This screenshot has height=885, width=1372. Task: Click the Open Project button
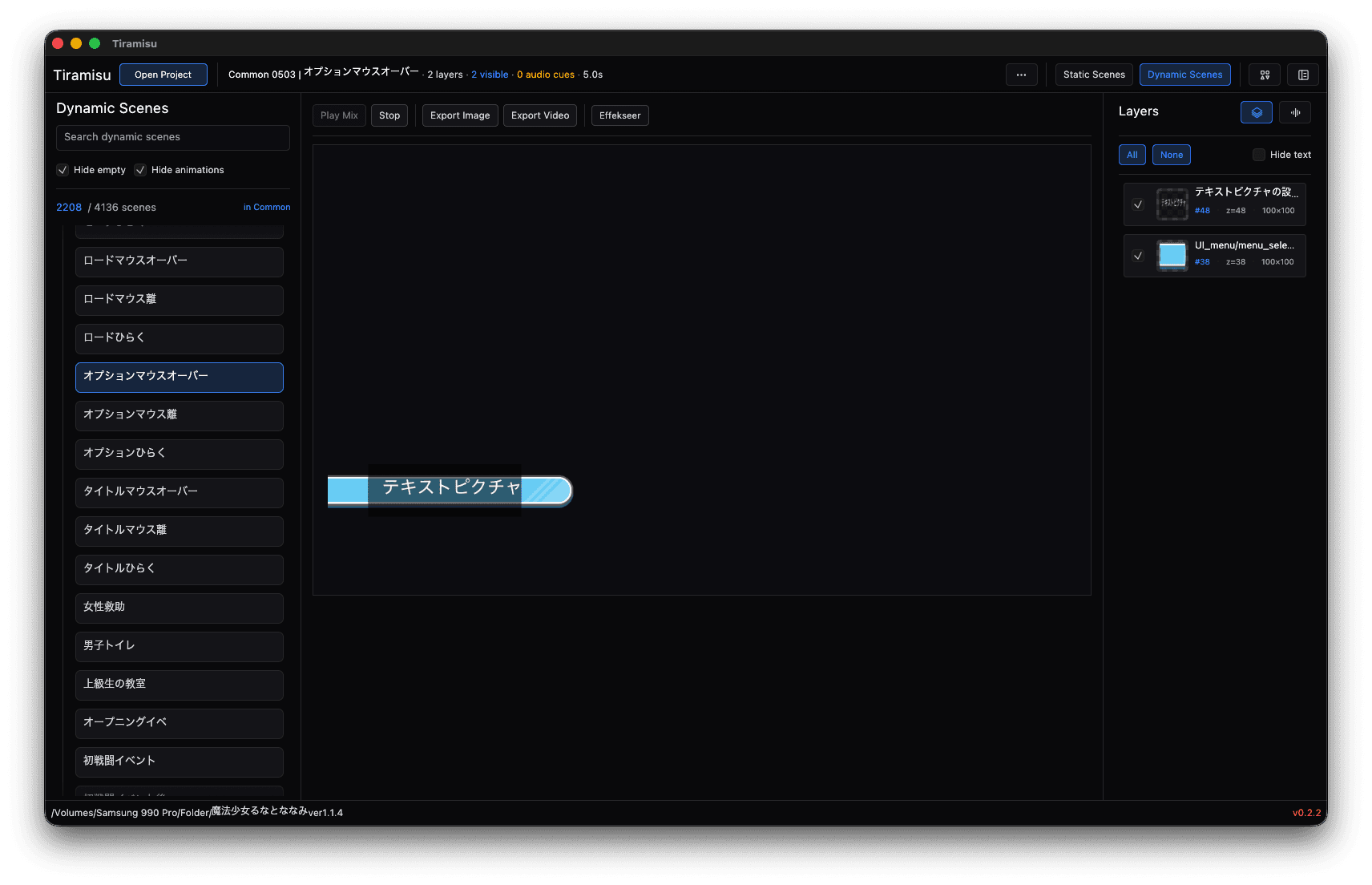[163, 75]
